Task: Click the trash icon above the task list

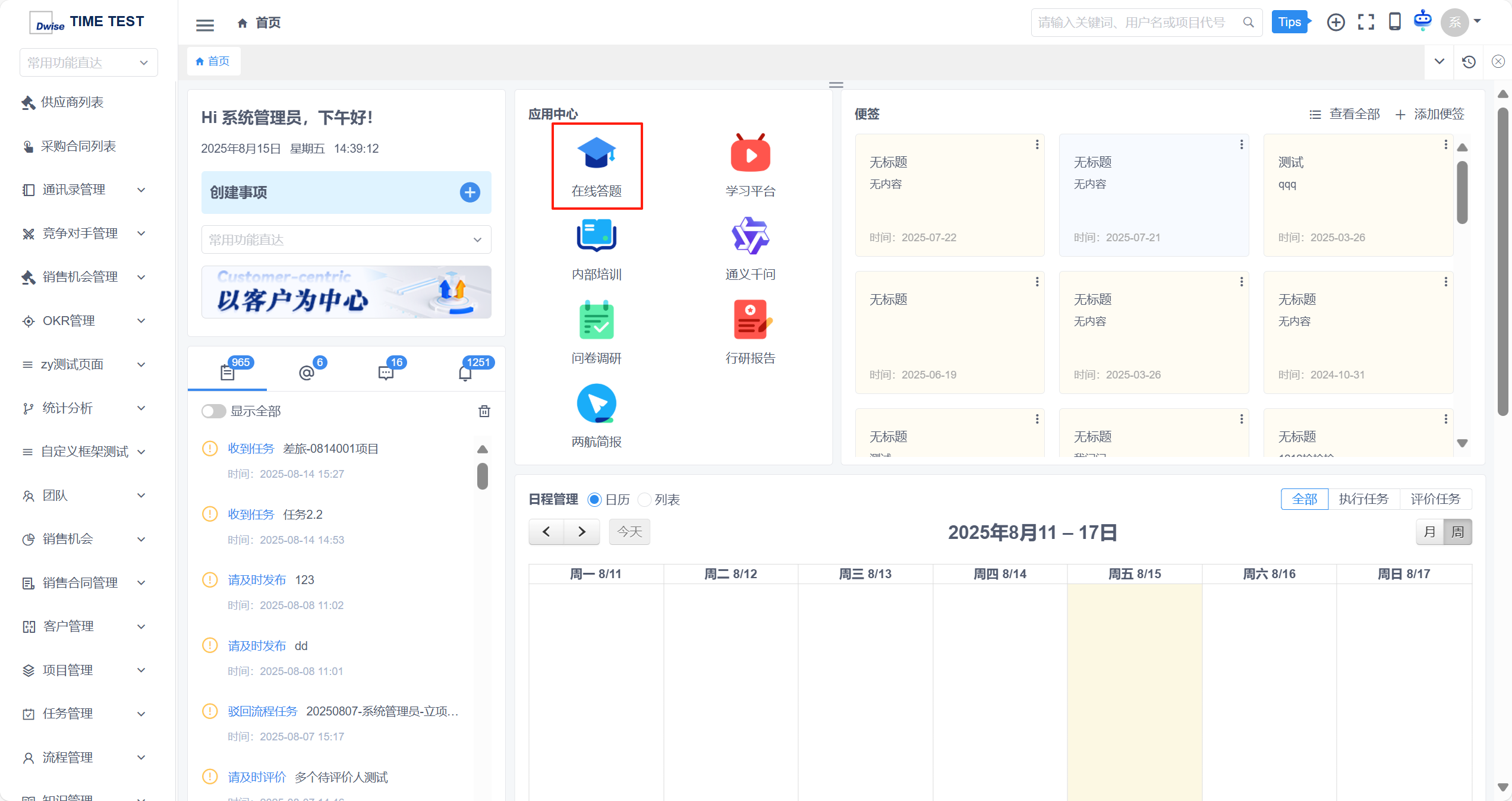Action: click(484, 411)
